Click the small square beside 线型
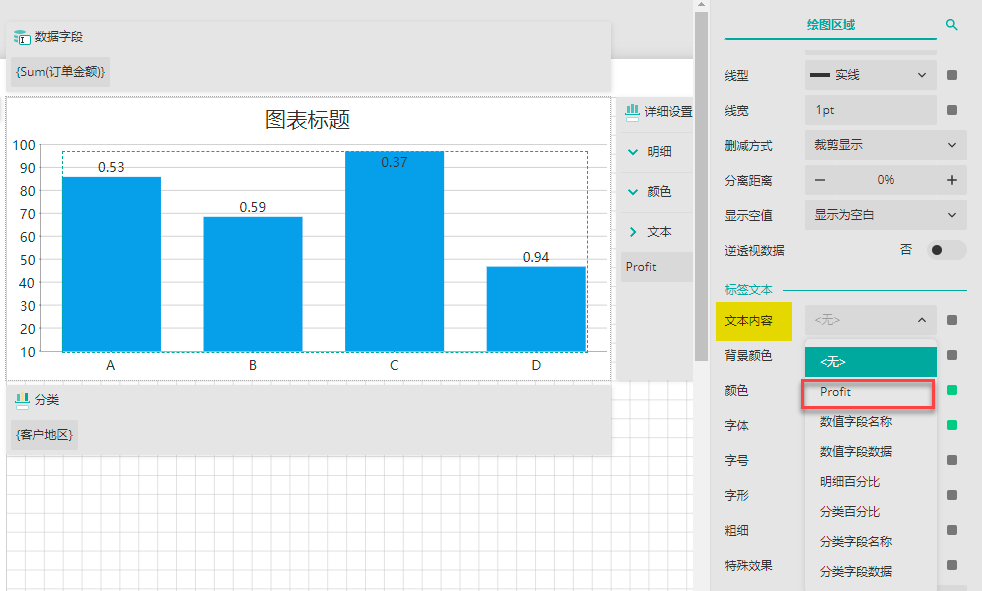This screenshot has height=591, width=982. tap(952, 75)
